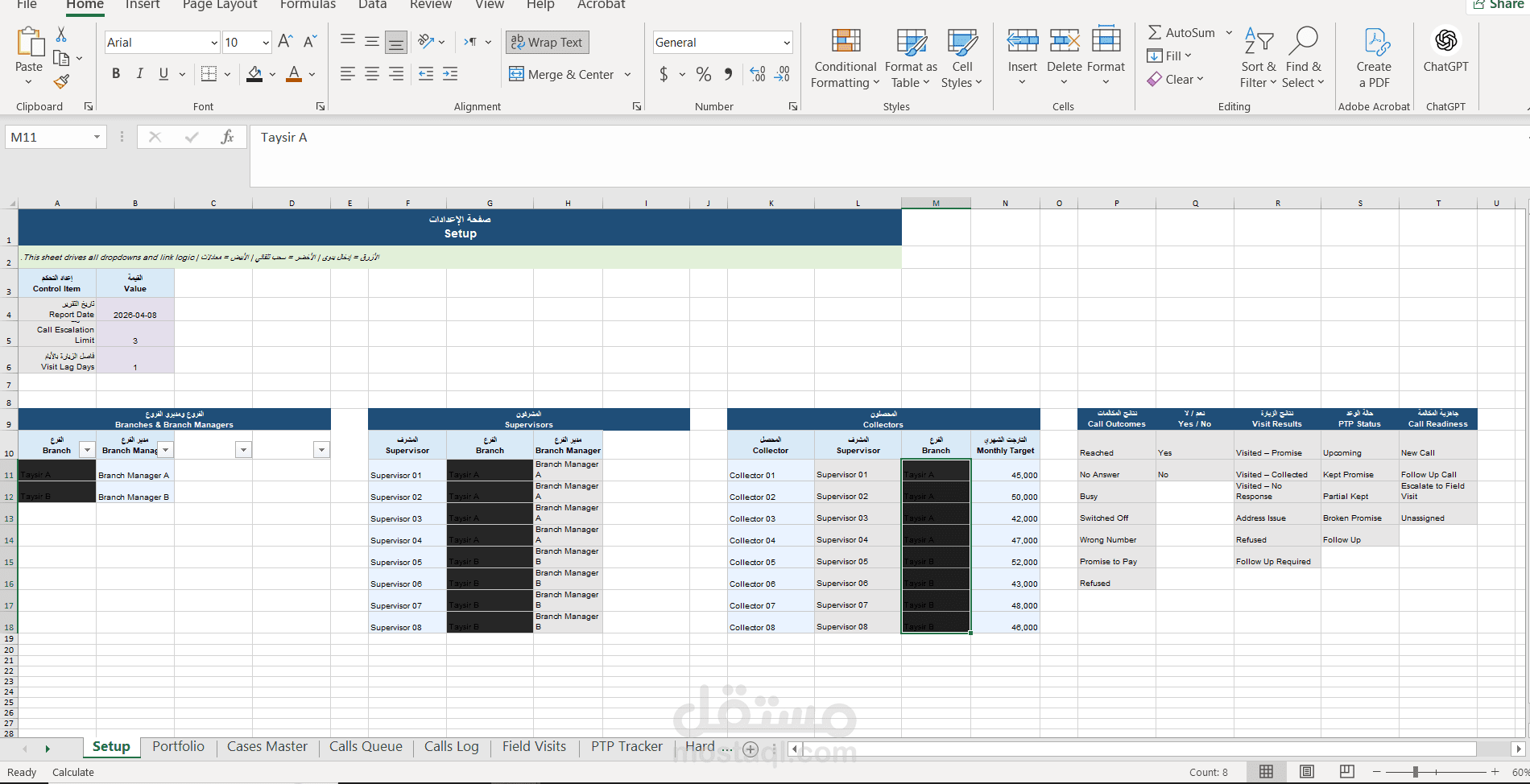The height and width of the screenshot is (784, 1530).
Task: Toggle bottom vertical alignment
Action: tap(395, 42)
